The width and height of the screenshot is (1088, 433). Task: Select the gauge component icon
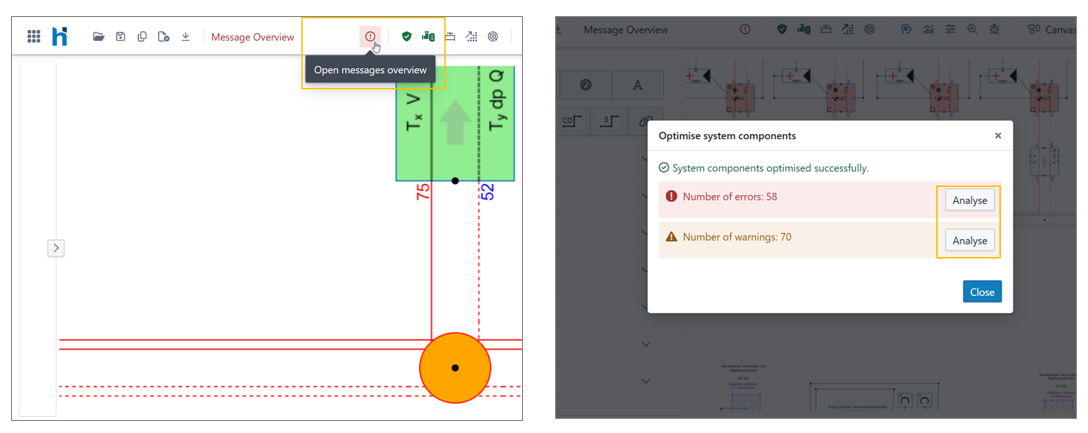tap(586, 85)
